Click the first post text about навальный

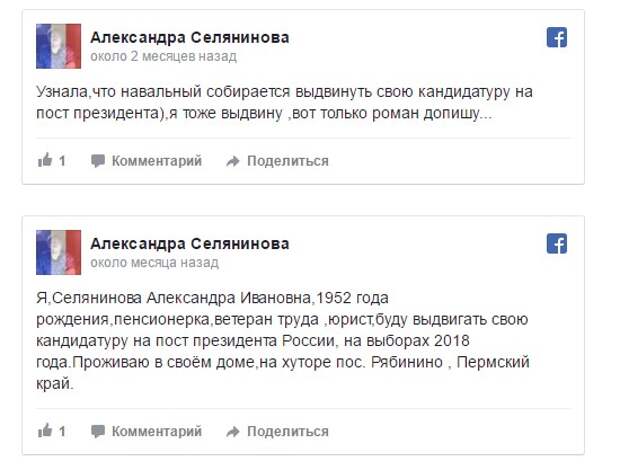284,102
